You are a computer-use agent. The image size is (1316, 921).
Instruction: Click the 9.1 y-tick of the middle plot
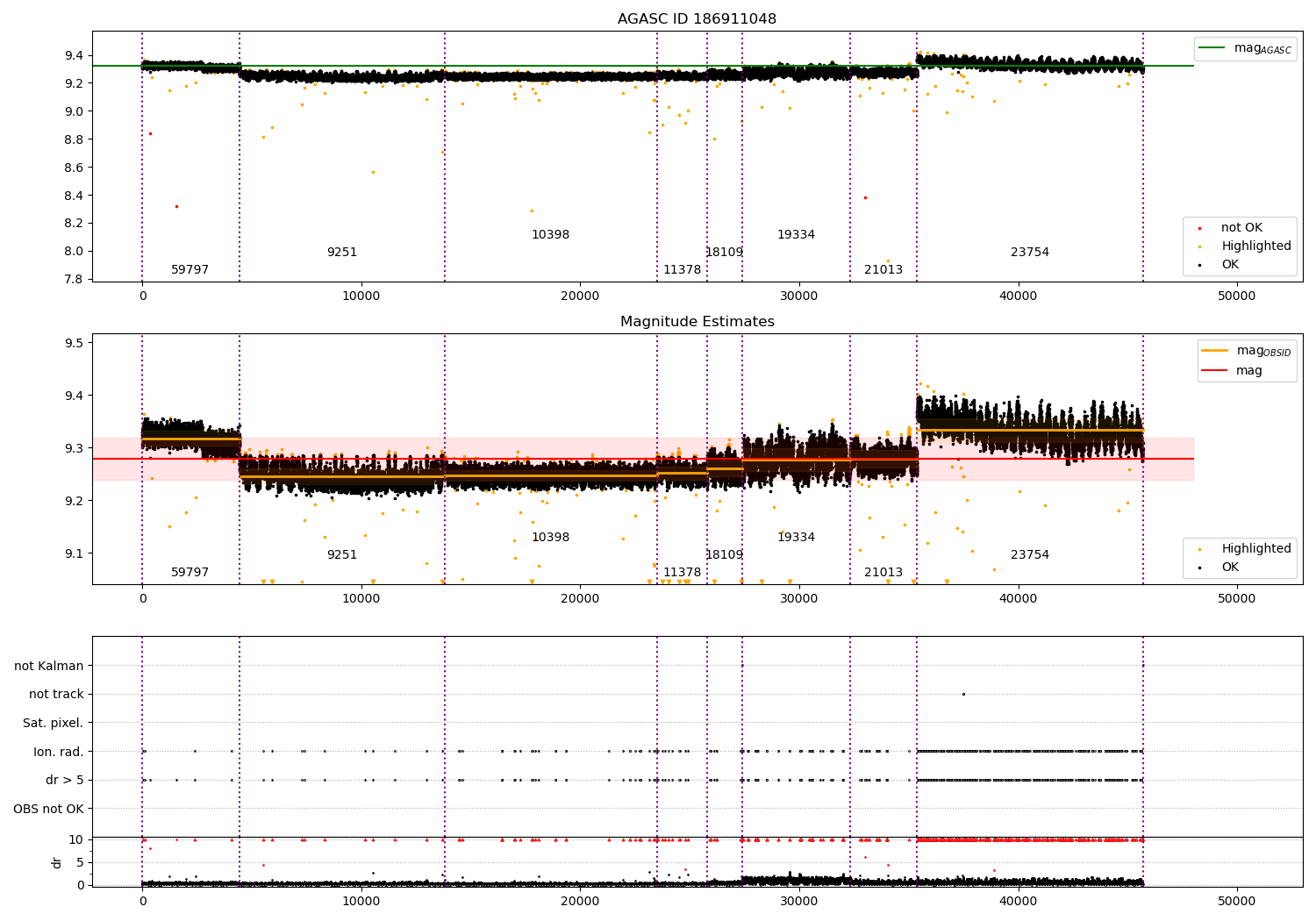coord(72,553)
